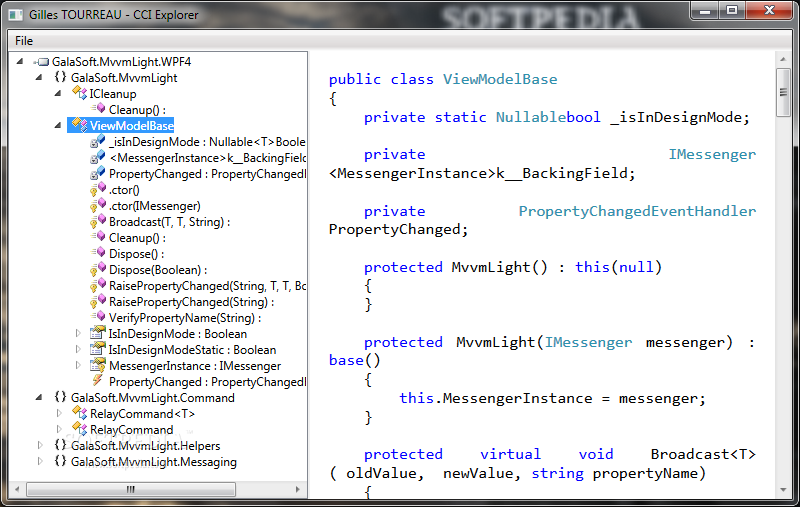800x507 pixels.
Task: Click the tree panel scroll left arrow
Action: pyautogui.click(x=17, y=489)
